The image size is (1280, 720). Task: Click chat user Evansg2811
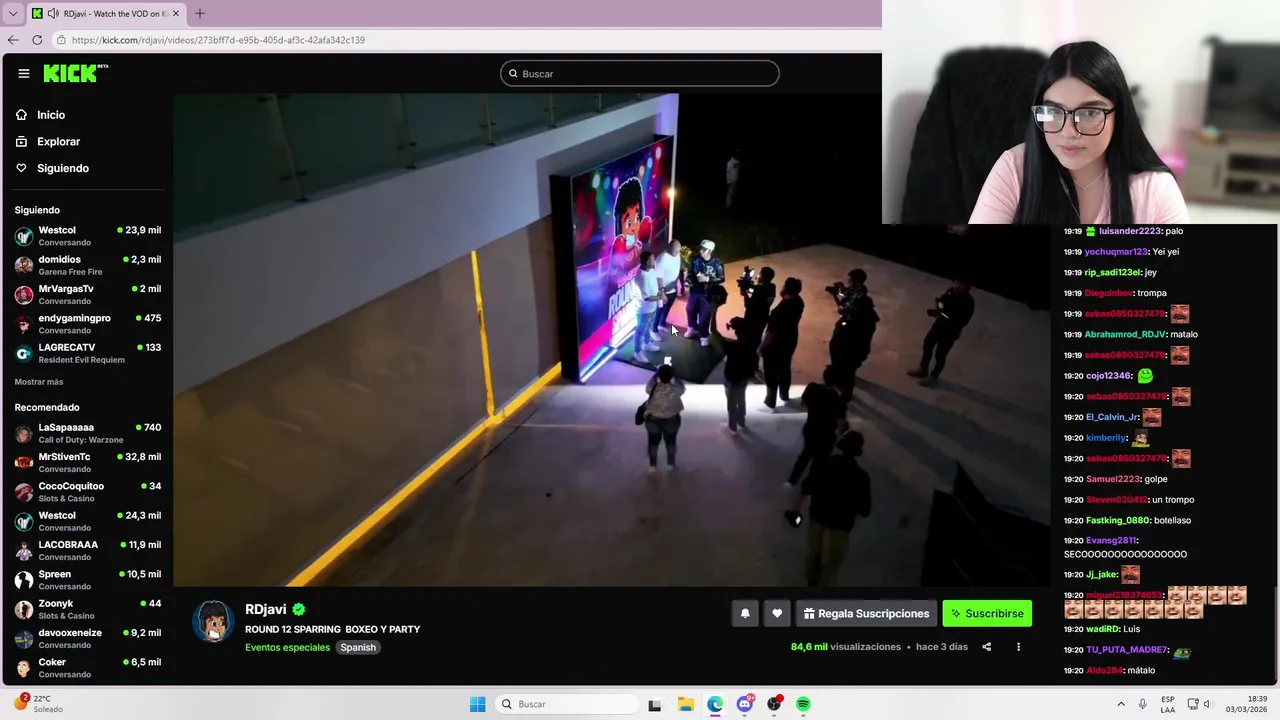tap(1111, 541)
